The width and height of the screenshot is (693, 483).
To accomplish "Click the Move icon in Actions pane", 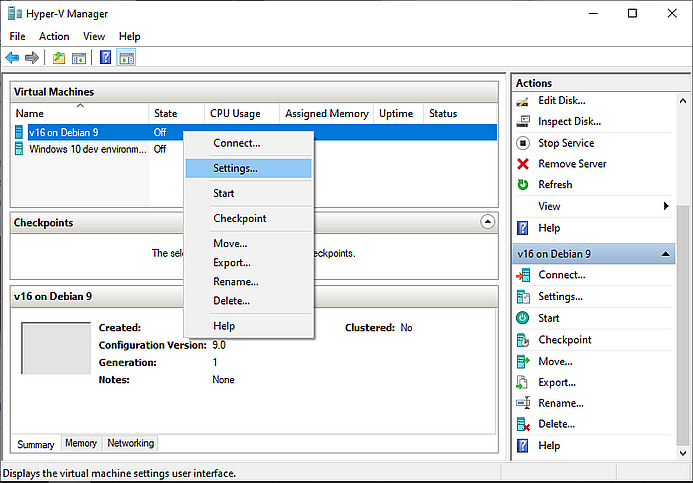I will 523,361.
